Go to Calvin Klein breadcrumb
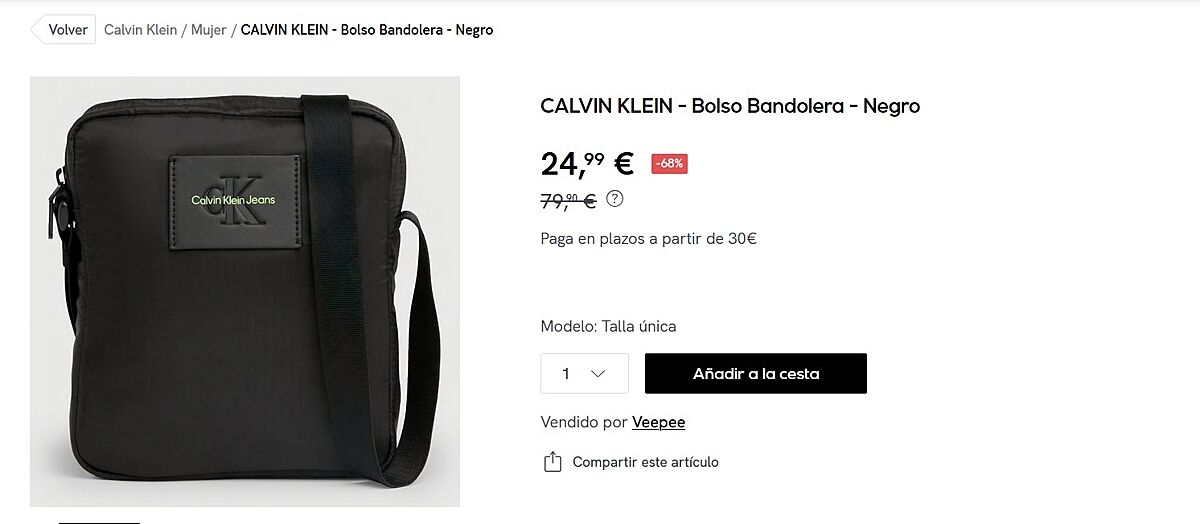1200x524 pixels. click(x=140, y=30)
